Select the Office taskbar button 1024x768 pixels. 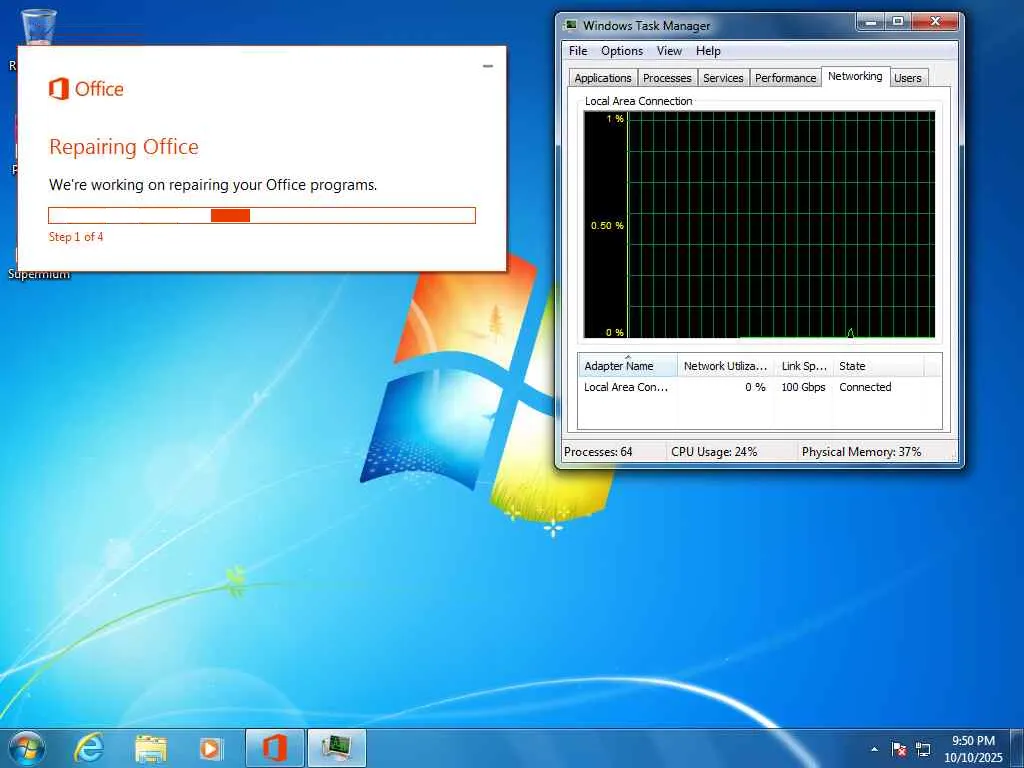275,748
